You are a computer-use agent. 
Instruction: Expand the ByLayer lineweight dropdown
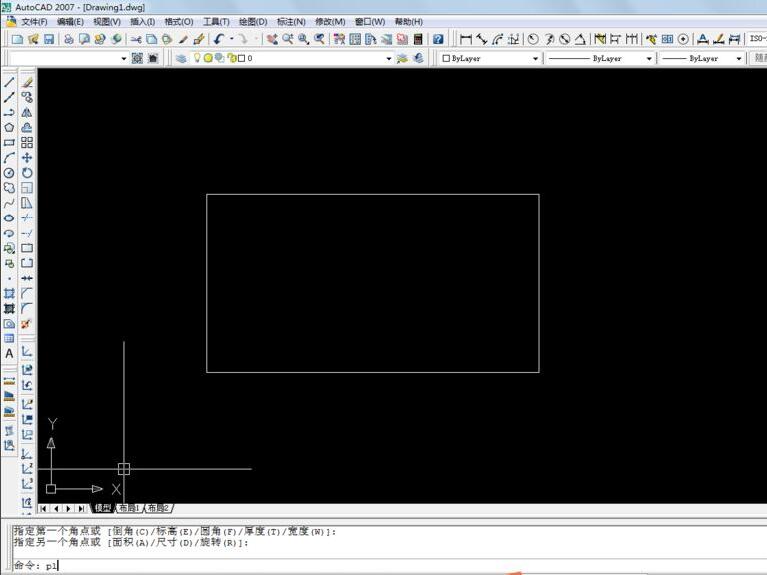click(739, 58)
